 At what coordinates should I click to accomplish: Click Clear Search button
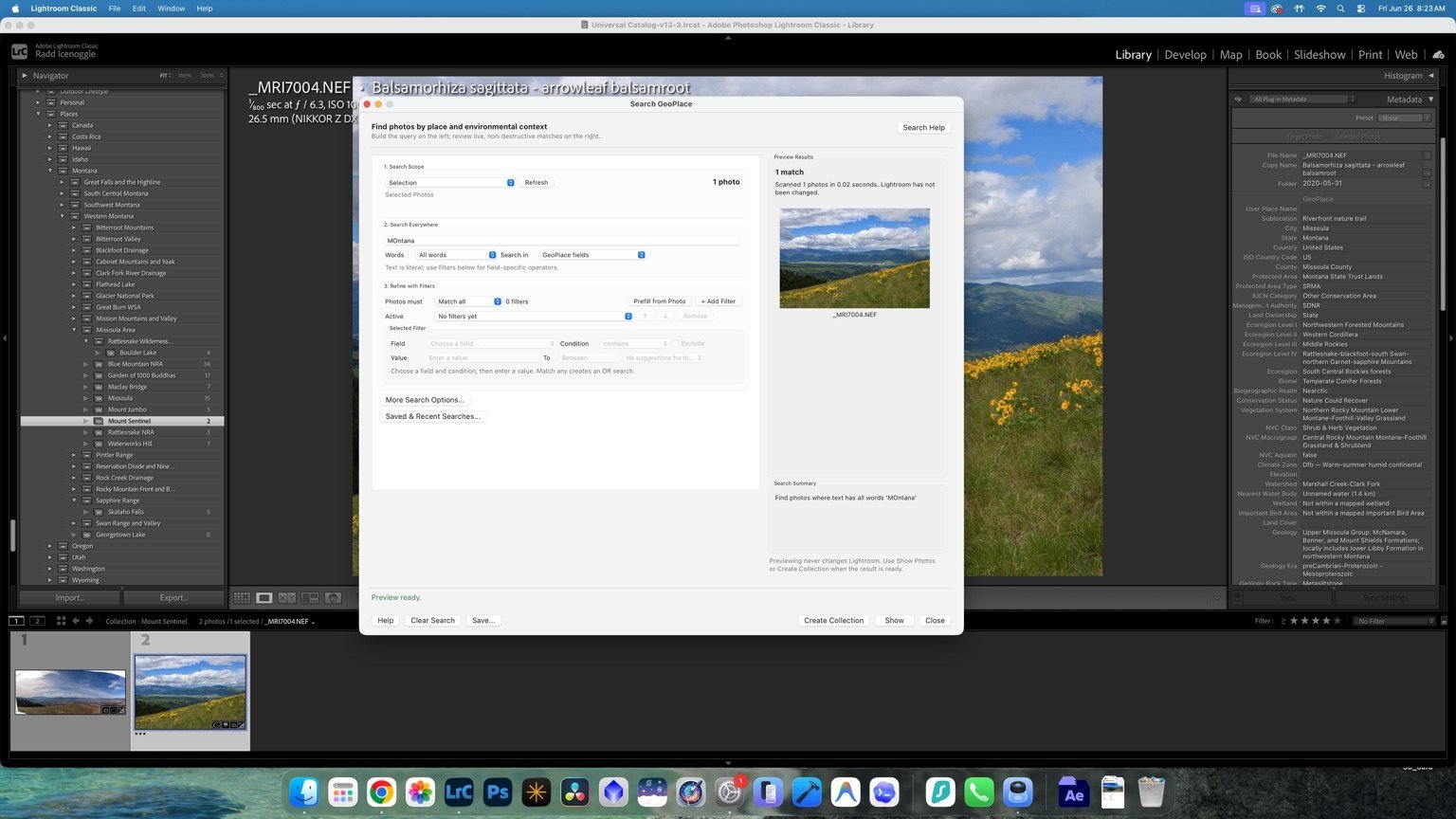coord(432,621)
